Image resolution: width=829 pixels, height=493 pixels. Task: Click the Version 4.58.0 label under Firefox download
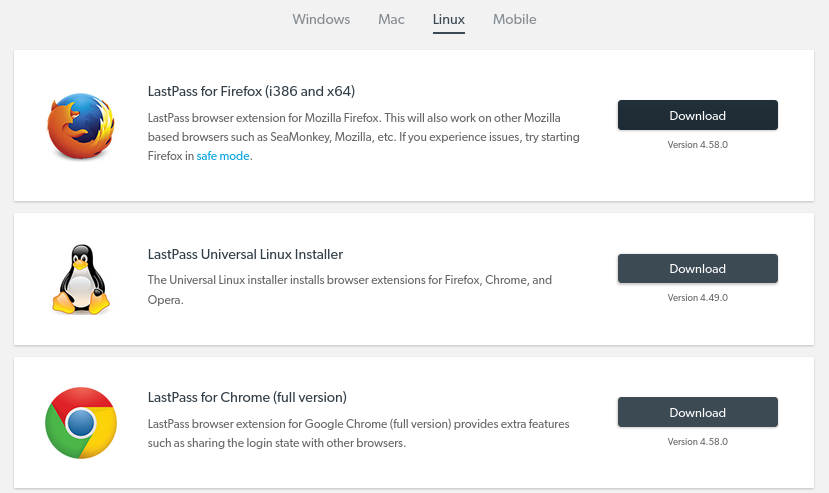697,145
